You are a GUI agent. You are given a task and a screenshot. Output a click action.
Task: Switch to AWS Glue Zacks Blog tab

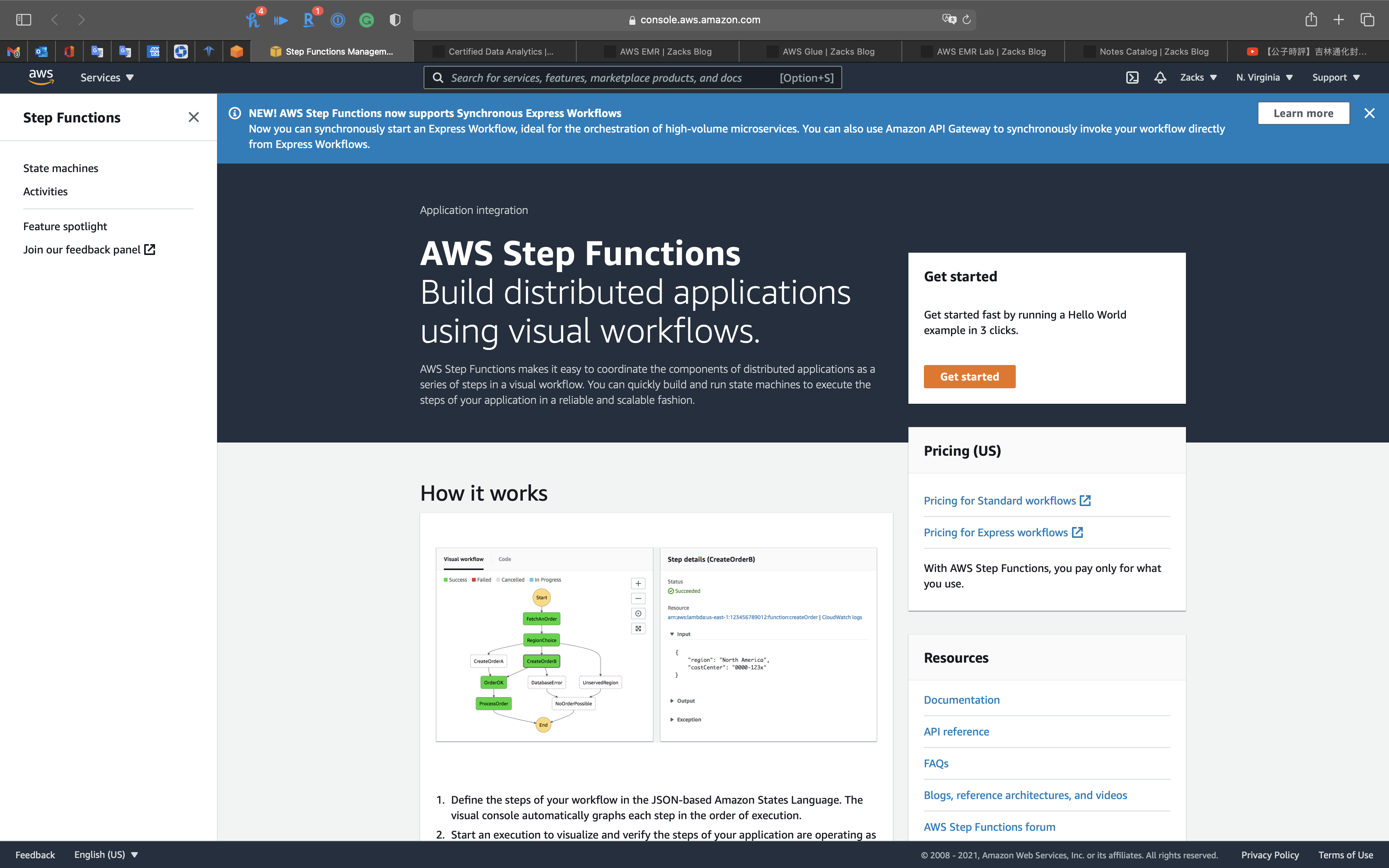pos(821,52)
